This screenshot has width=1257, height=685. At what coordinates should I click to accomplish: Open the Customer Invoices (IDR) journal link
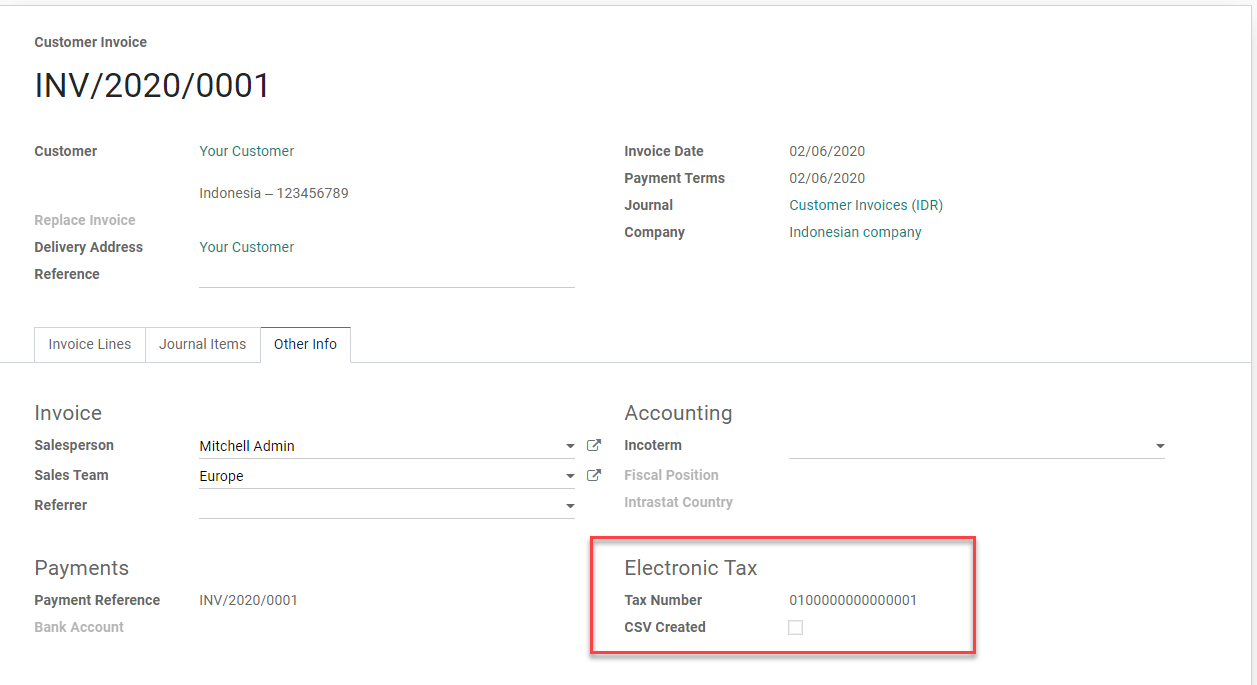[x=865, y=205]
